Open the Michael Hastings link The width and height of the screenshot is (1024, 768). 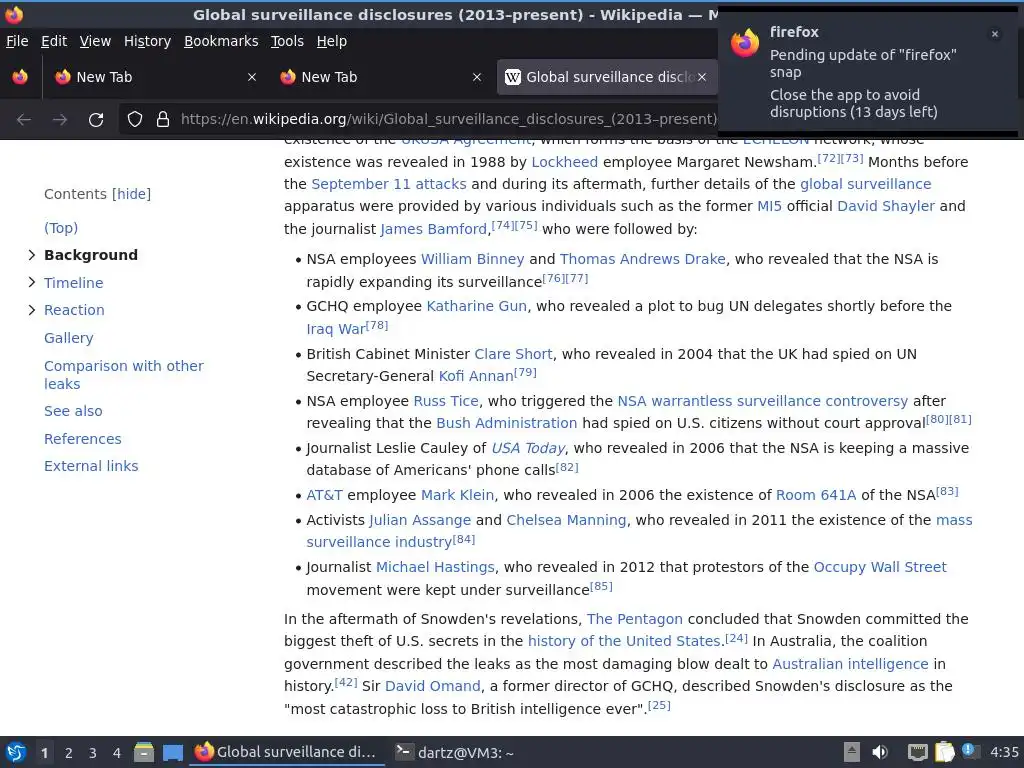435,568
